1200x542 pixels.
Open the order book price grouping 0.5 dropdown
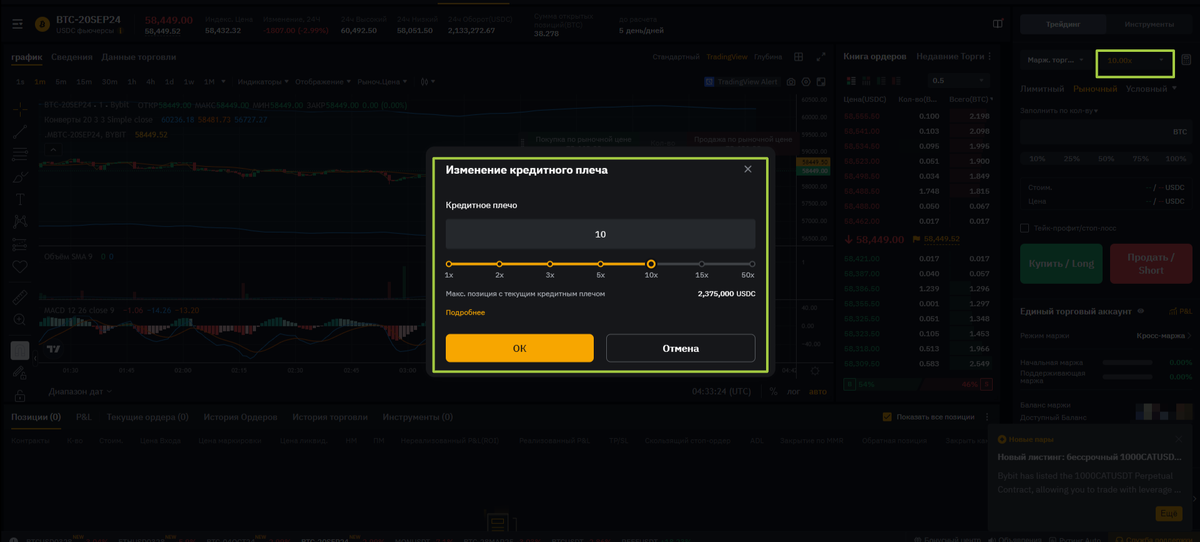click(958, 80)
